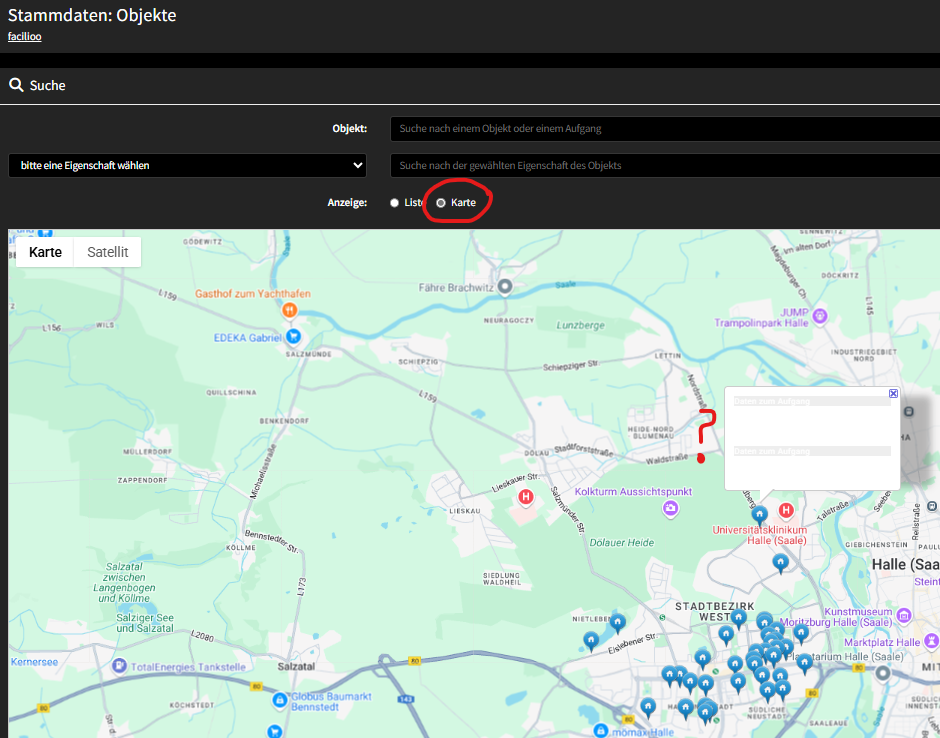The image size is (940, 738).
Task: Click the Fähre Brachwitz ferry marker
Action: pos(505,287)
